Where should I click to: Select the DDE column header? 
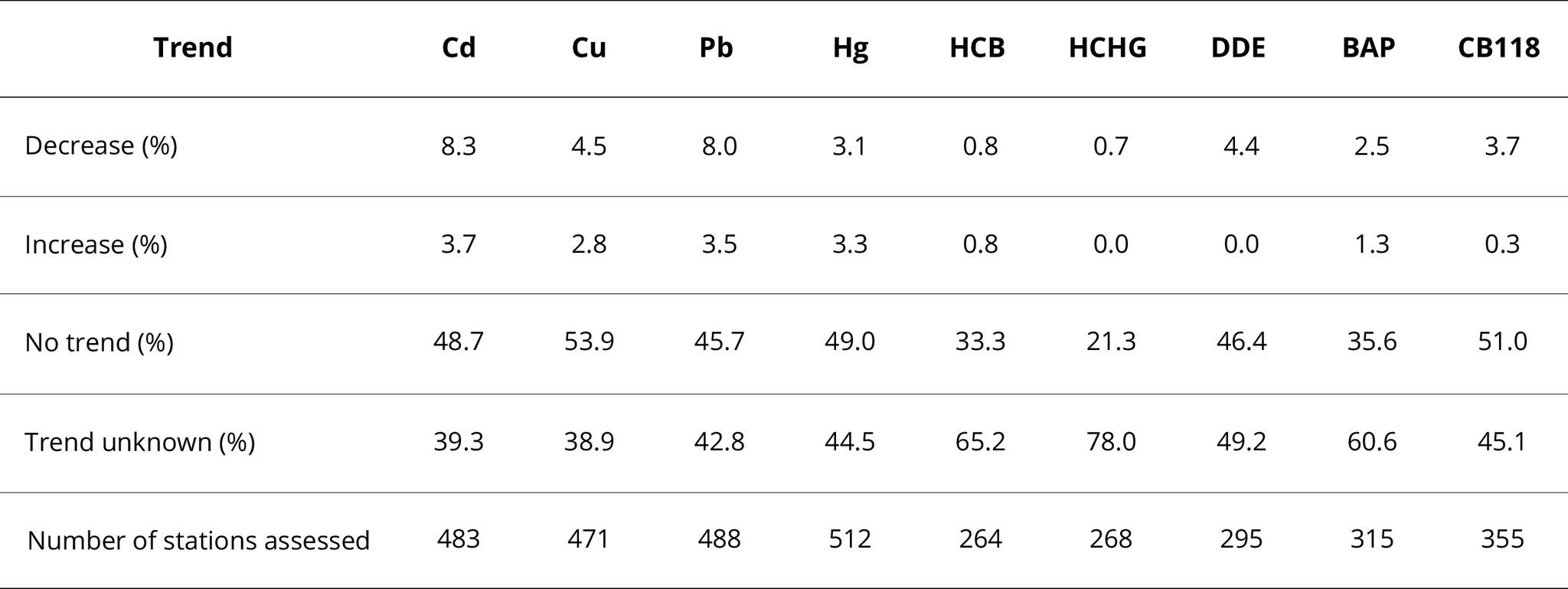pyautogui.click(x=1238, y=47)
